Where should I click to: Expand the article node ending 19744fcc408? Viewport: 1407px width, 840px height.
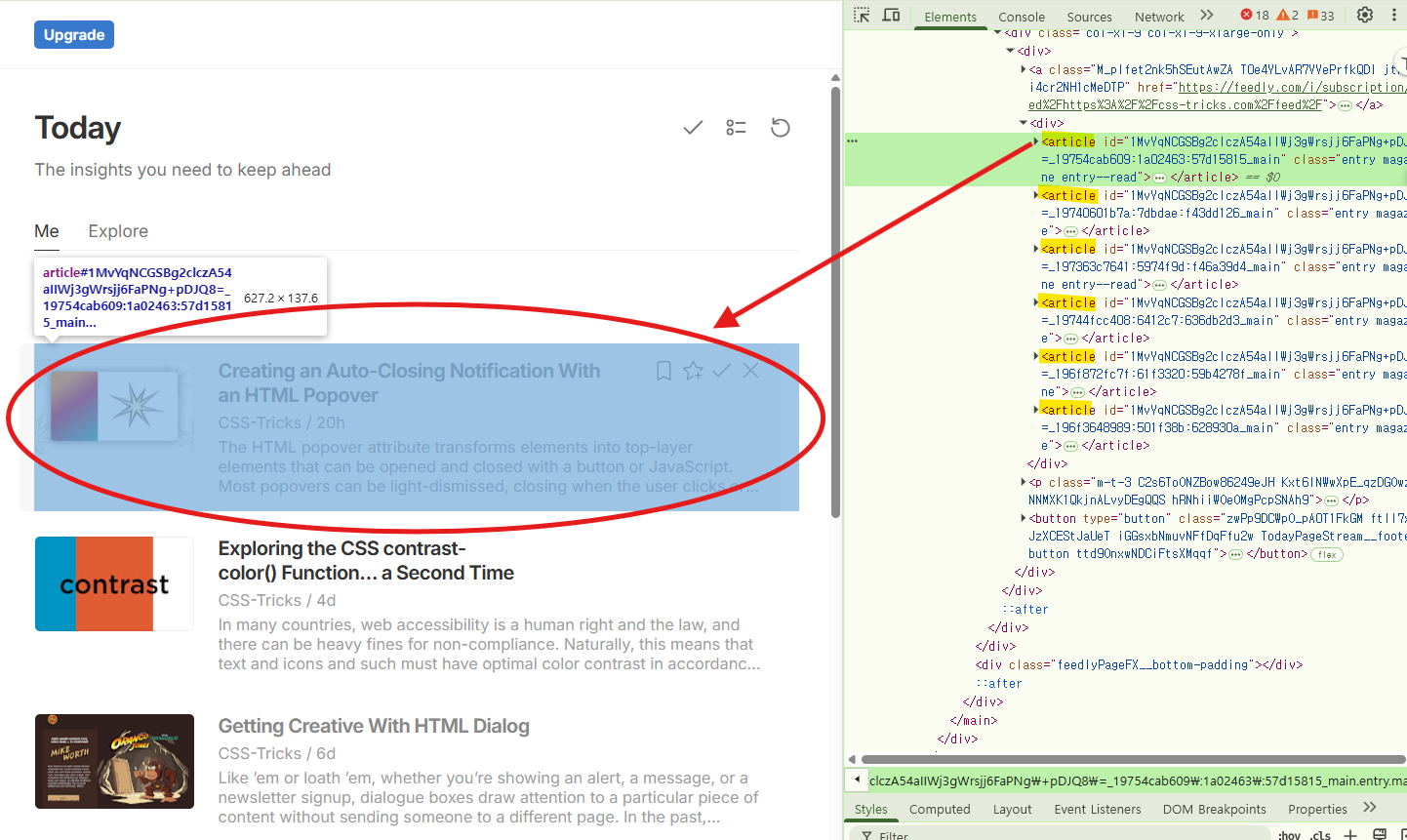(1036, 302)
